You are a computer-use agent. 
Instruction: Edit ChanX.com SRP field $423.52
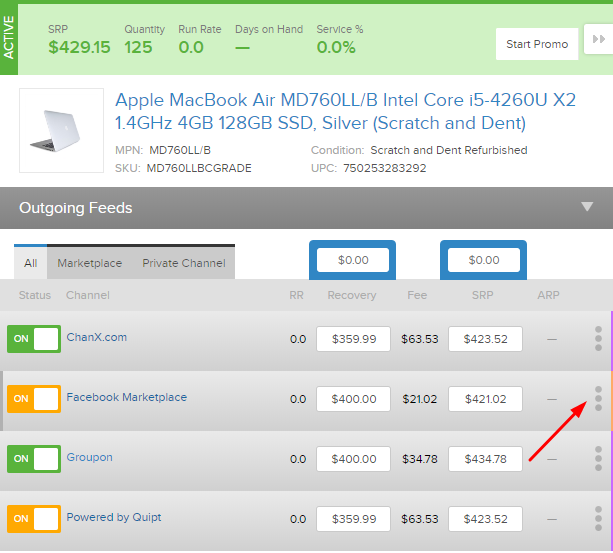pos(485,339)
